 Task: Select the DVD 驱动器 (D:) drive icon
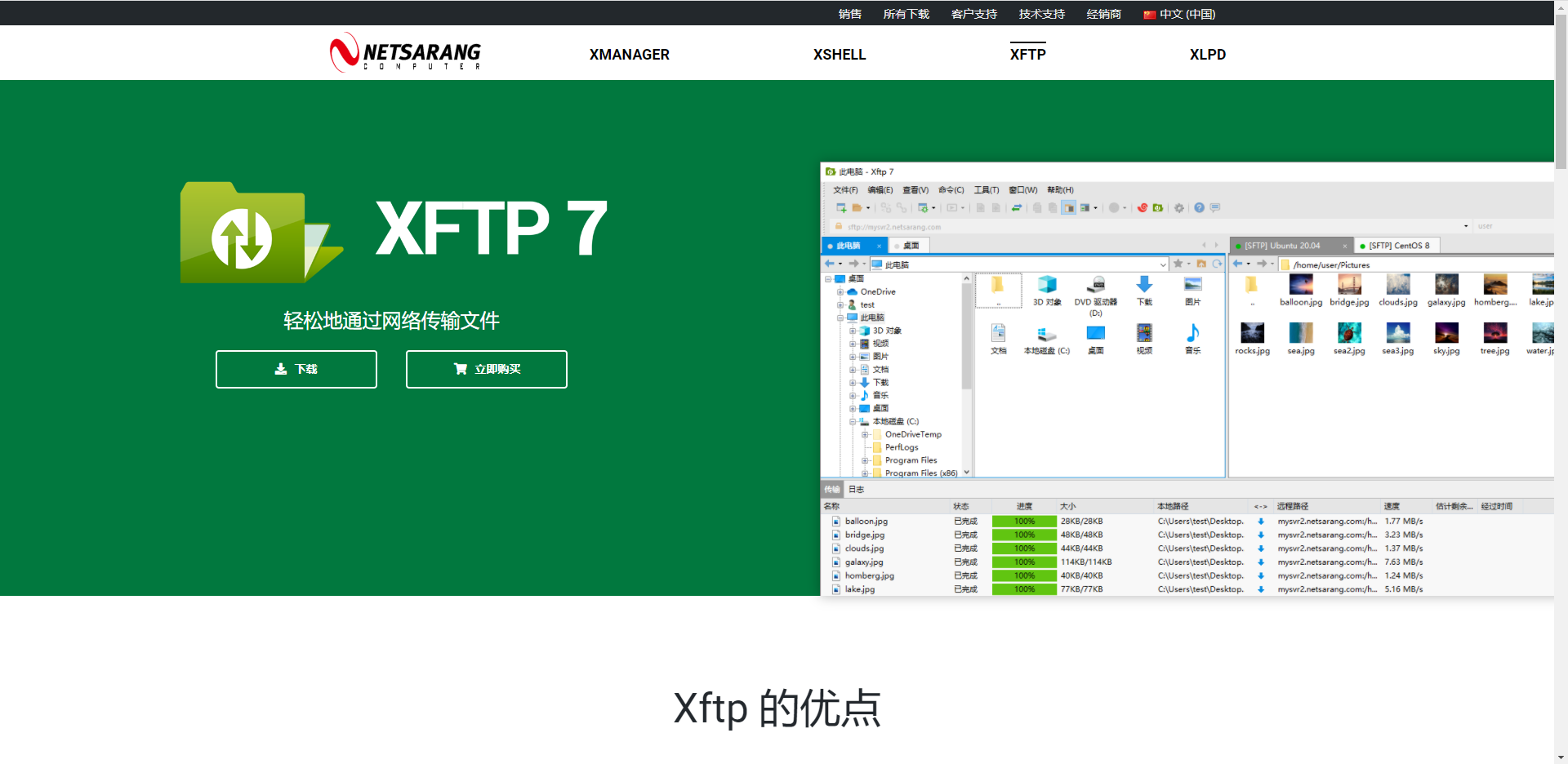(x=1096, y=295)
